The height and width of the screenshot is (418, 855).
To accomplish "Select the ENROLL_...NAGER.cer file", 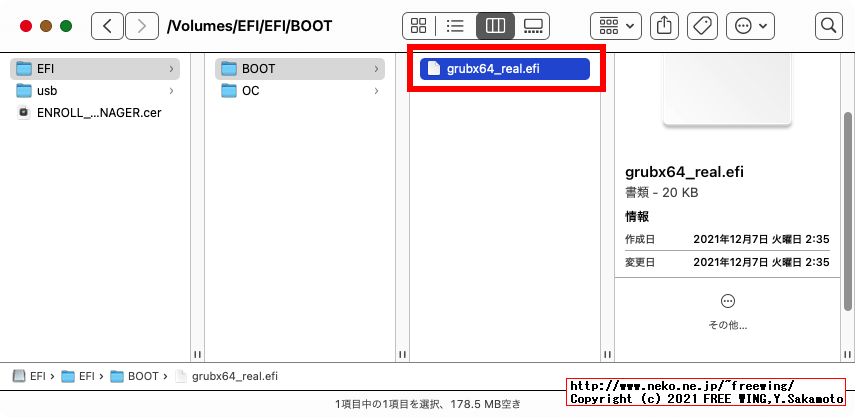I will click(95, 113).
